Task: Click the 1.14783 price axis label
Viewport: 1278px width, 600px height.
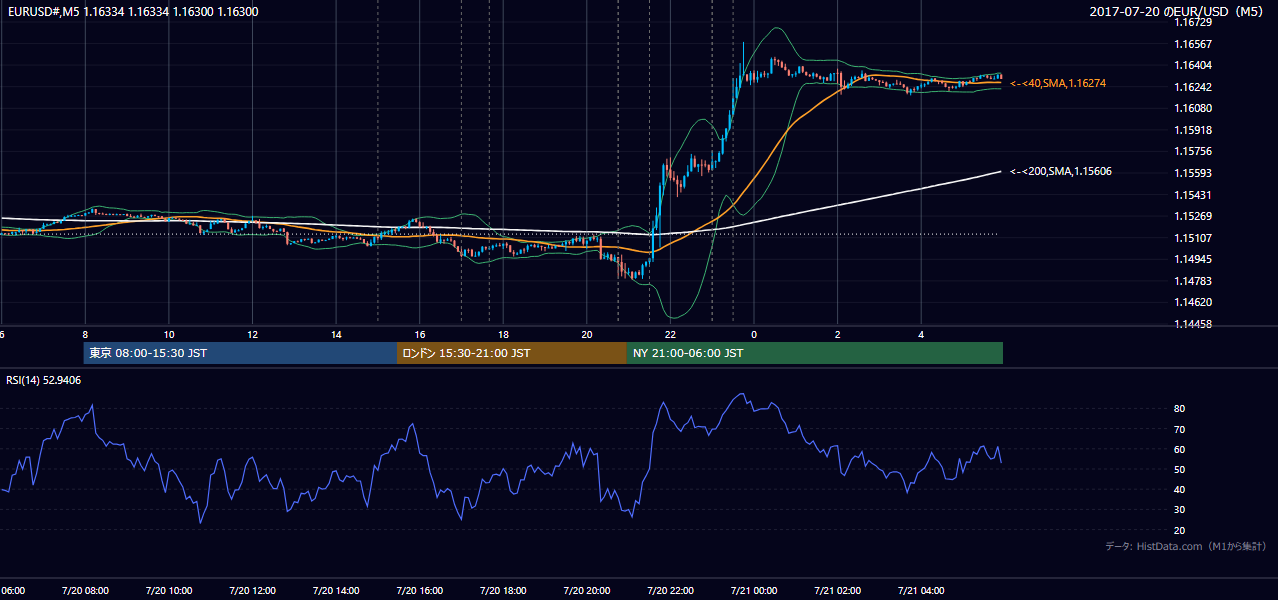Action: tap(1195, 281)
